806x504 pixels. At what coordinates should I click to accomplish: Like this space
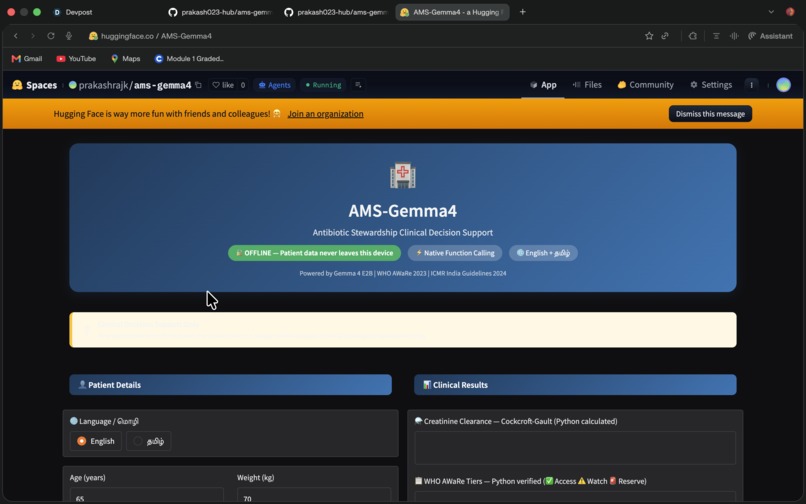coord(223,85)
